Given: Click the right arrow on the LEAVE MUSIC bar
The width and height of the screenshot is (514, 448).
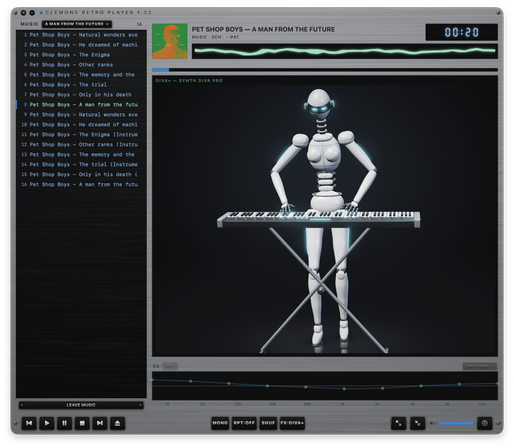Looking at the screenshot, I should coord(140,405).
